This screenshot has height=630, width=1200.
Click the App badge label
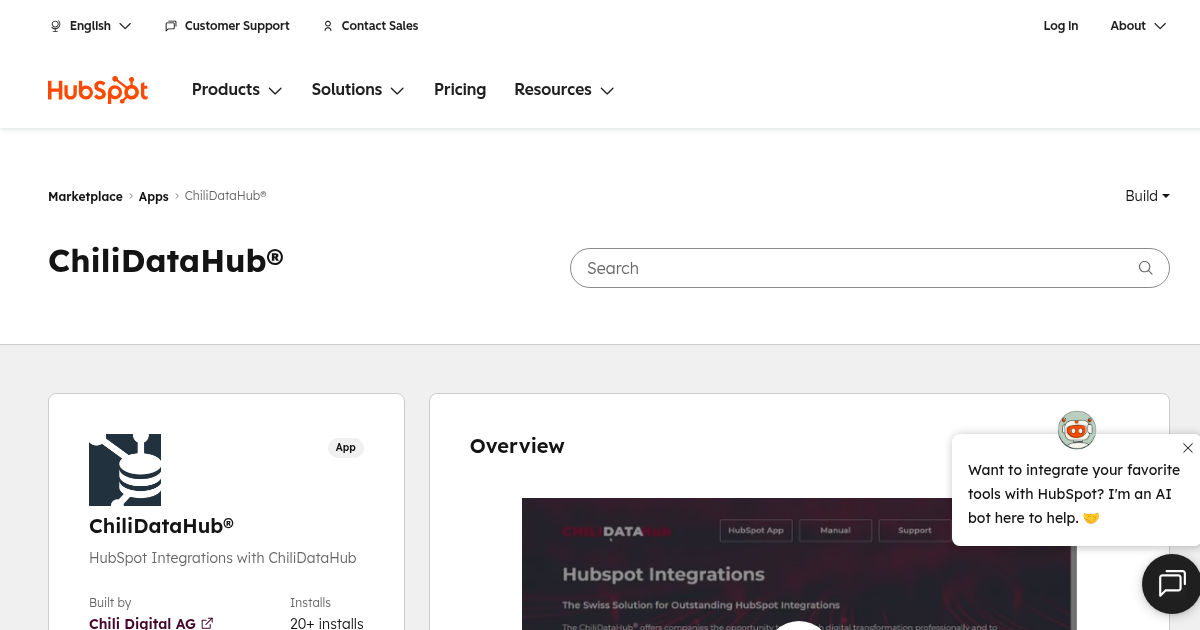click(346, 448)
